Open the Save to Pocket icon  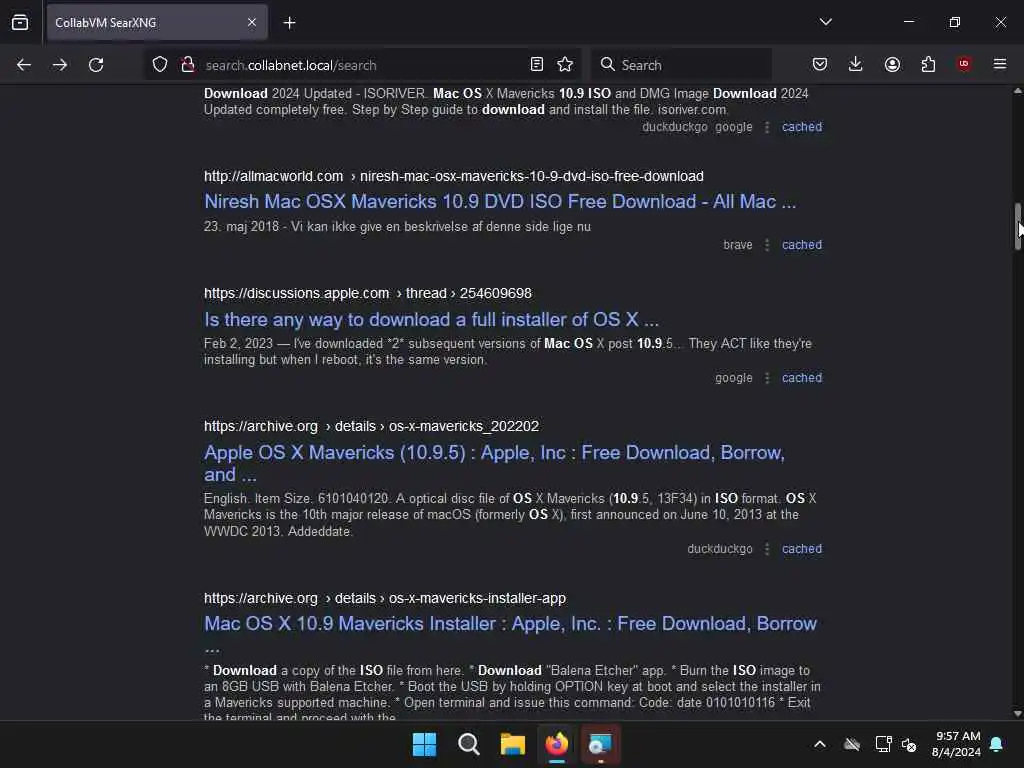pyautogui.click(x=820, y=64)
